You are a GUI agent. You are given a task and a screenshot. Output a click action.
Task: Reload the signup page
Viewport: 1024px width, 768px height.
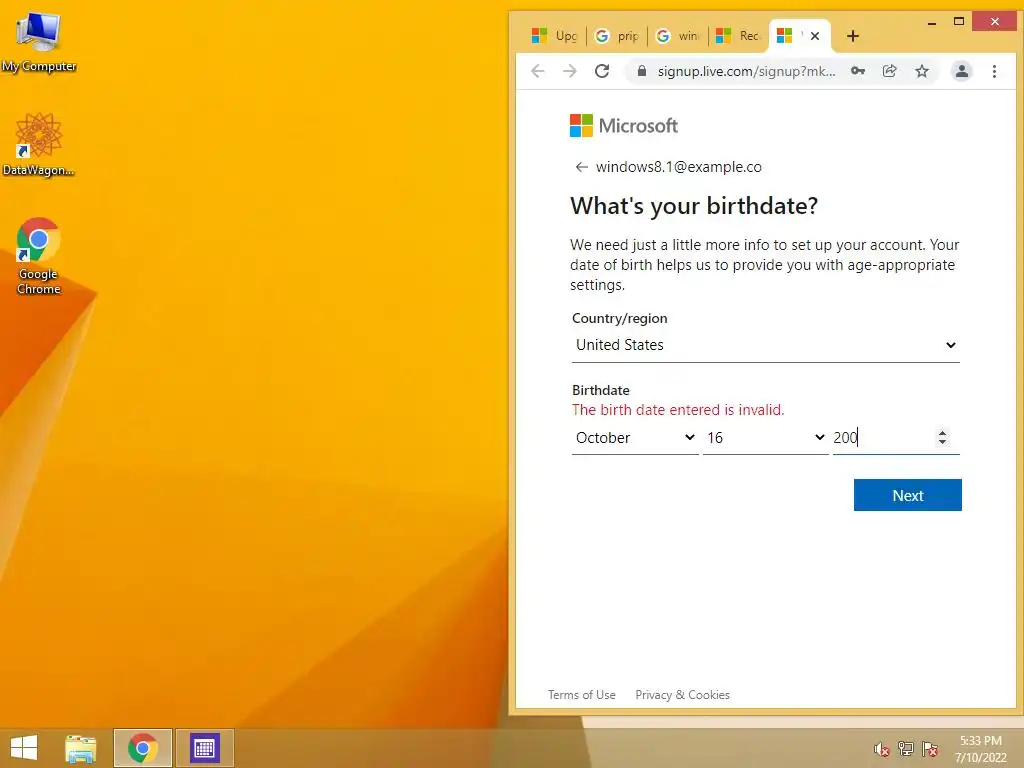coord(602,71)
